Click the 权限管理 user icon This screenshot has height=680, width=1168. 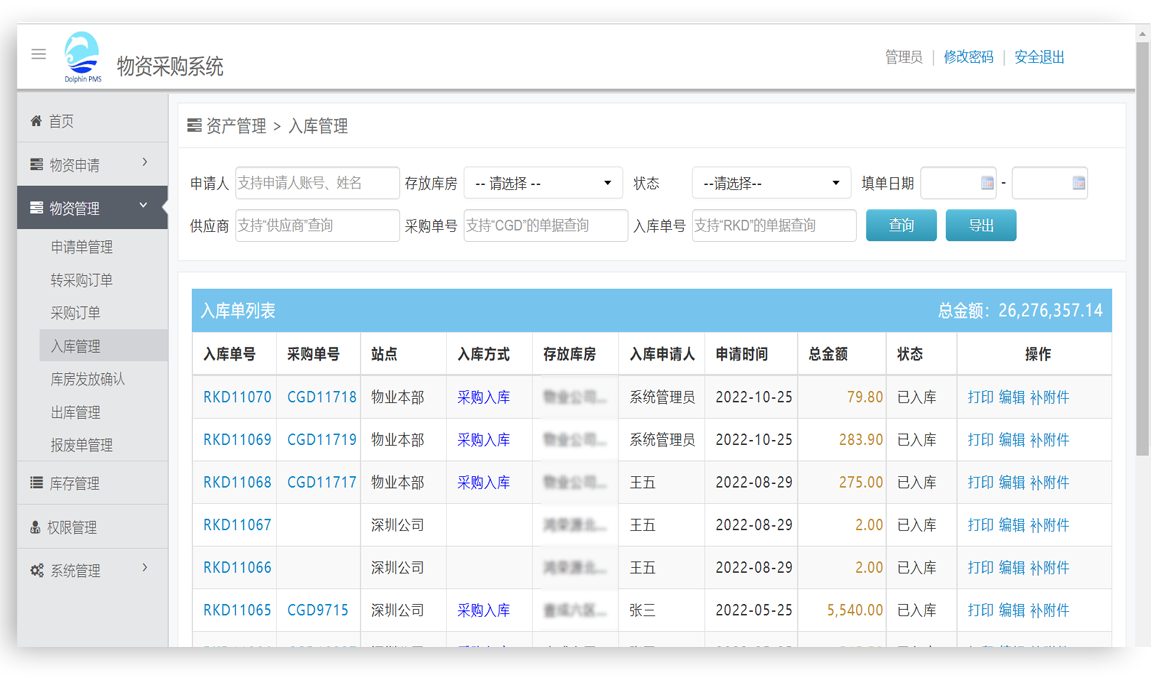(x=35, y=527)
